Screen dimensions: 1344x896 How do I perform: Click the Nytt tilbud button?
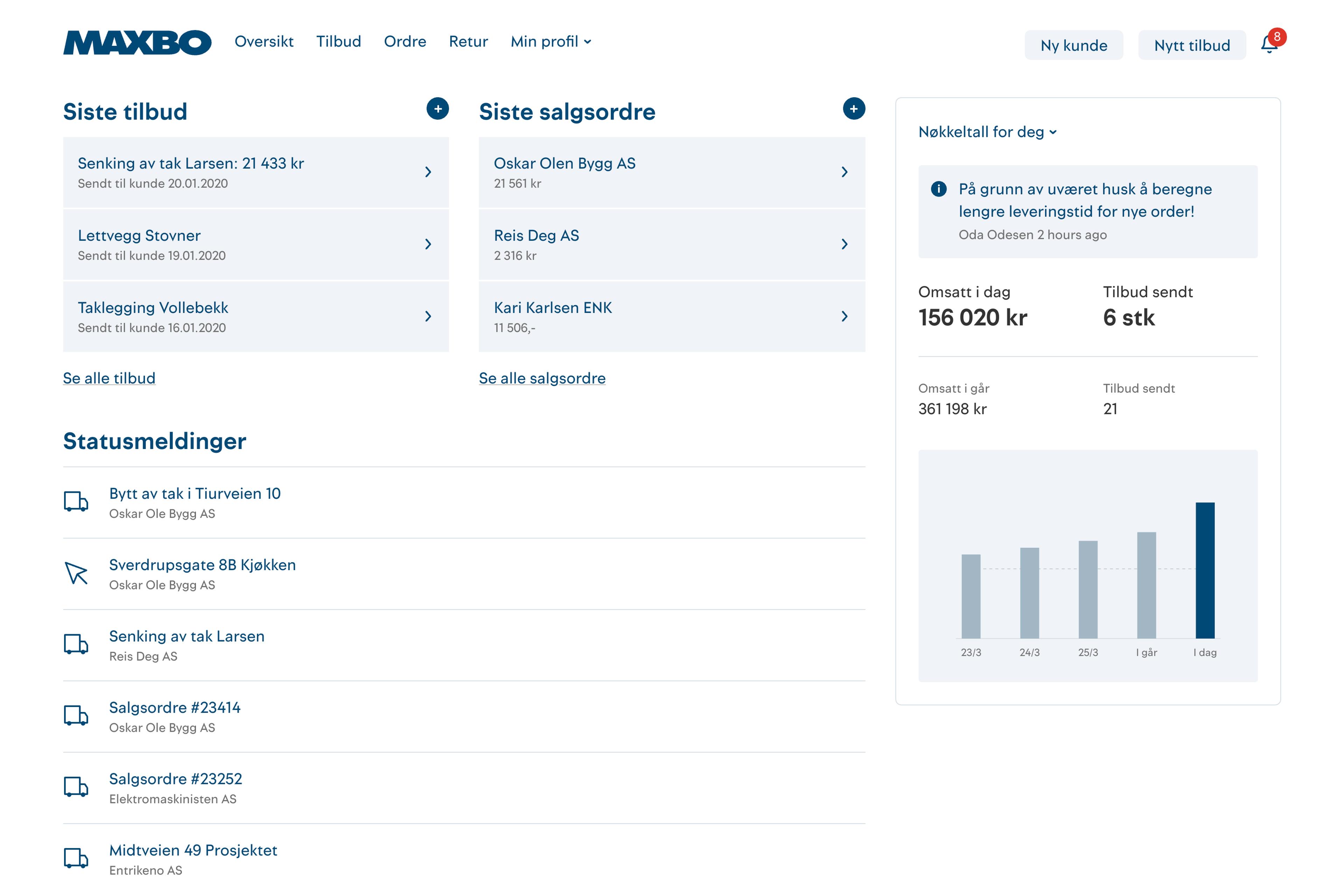[1192, 46]
